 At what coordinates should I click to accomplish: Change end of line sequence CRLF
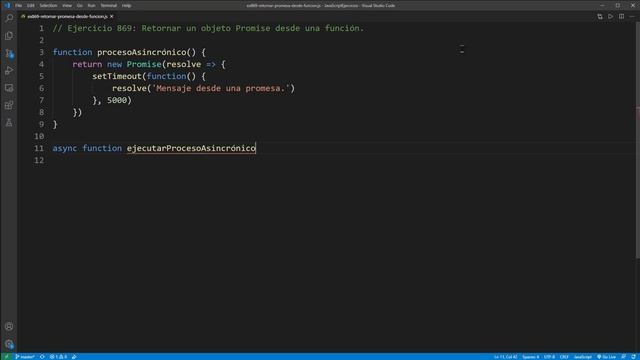point(564,357)
